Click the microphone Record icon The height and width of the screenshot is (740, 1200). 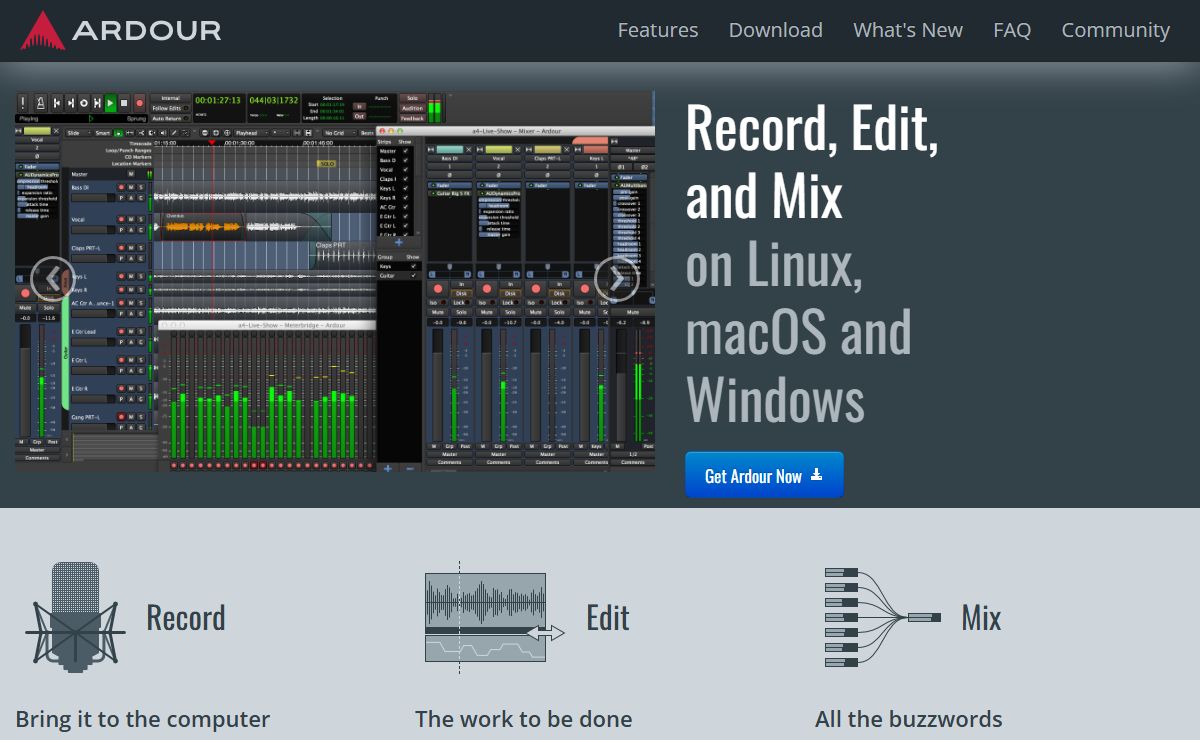tap(76, 615)
